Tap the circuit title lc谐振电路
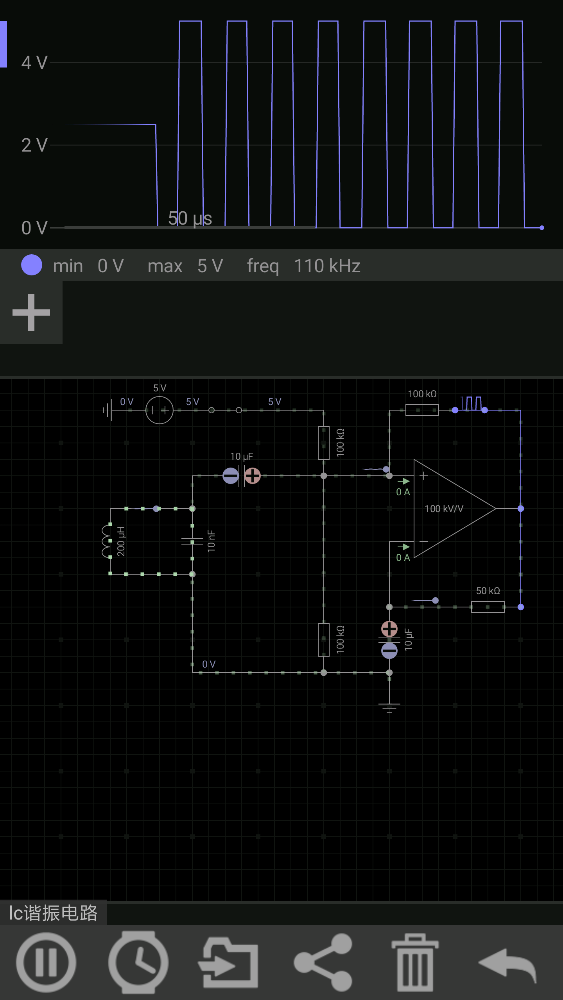Screen dimensions: 563x1000 54,913
